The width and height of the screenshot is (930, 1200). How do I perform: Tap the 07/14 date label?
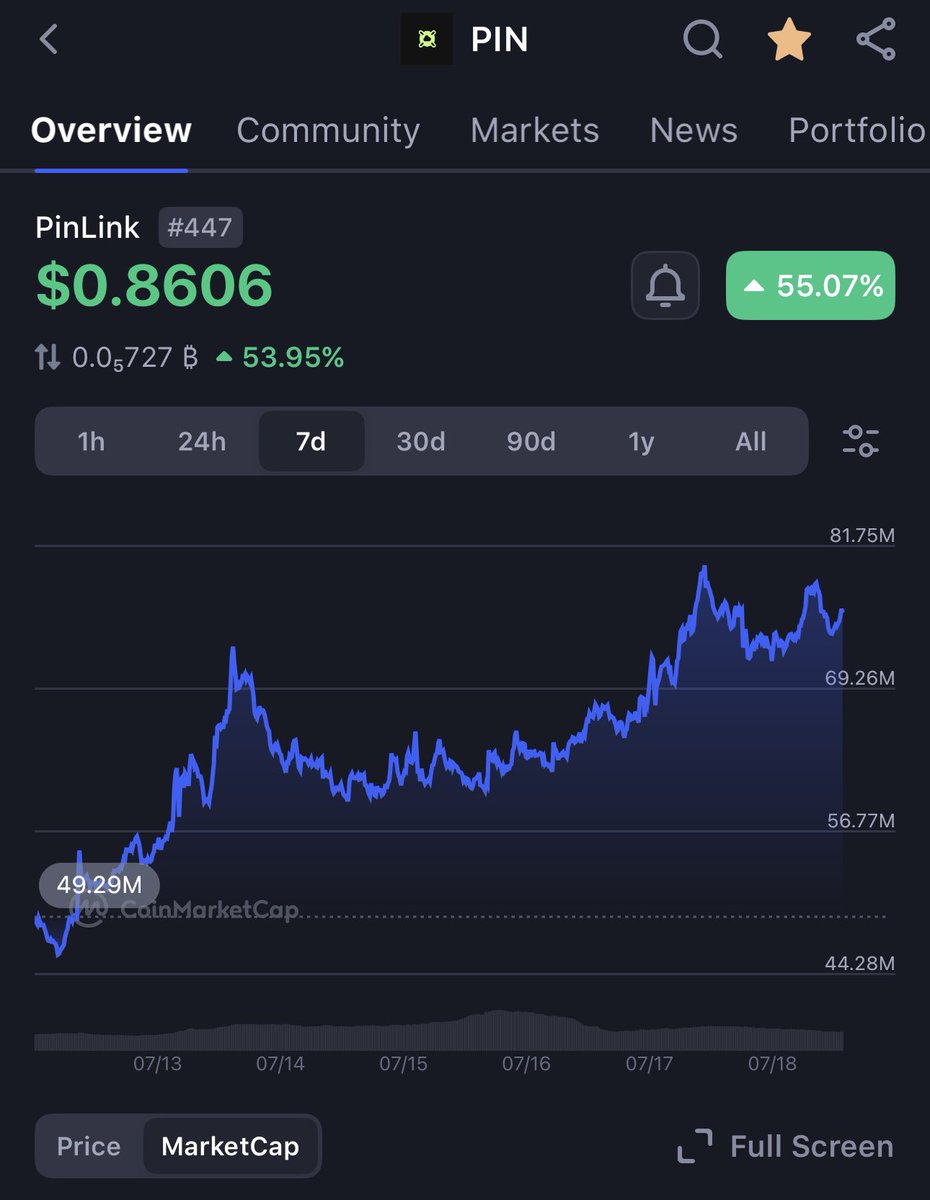[x=281, y=1063]
